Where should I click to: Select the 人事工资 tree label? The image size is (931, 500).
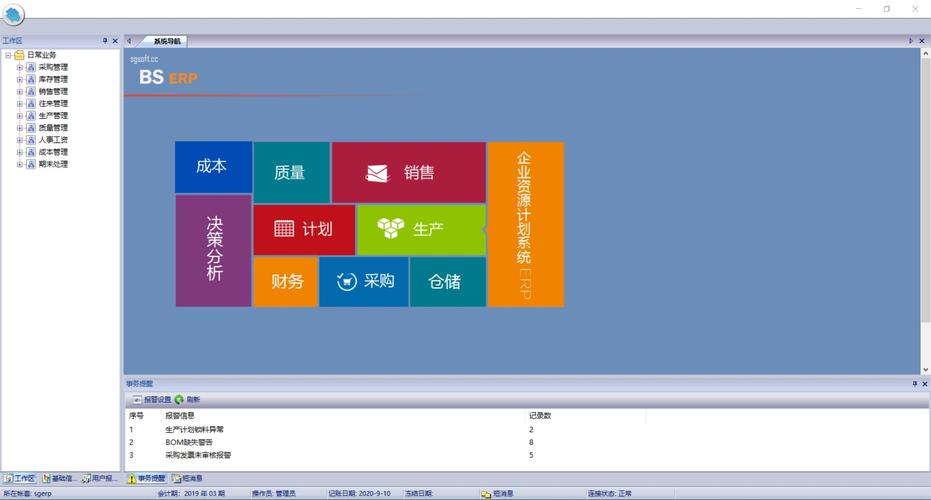coord(53,140)
